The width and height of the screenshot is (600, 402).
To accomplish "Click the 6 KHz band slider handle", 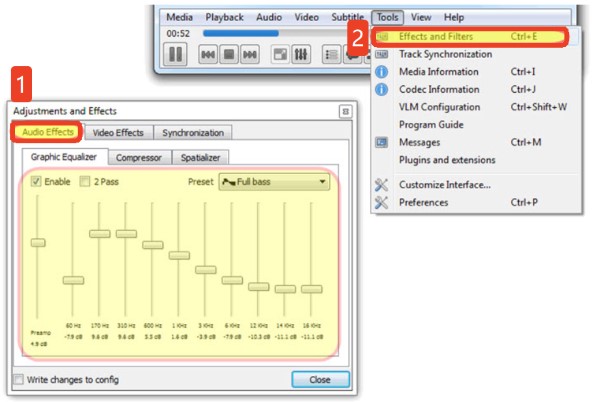I will tap(232, 280).
